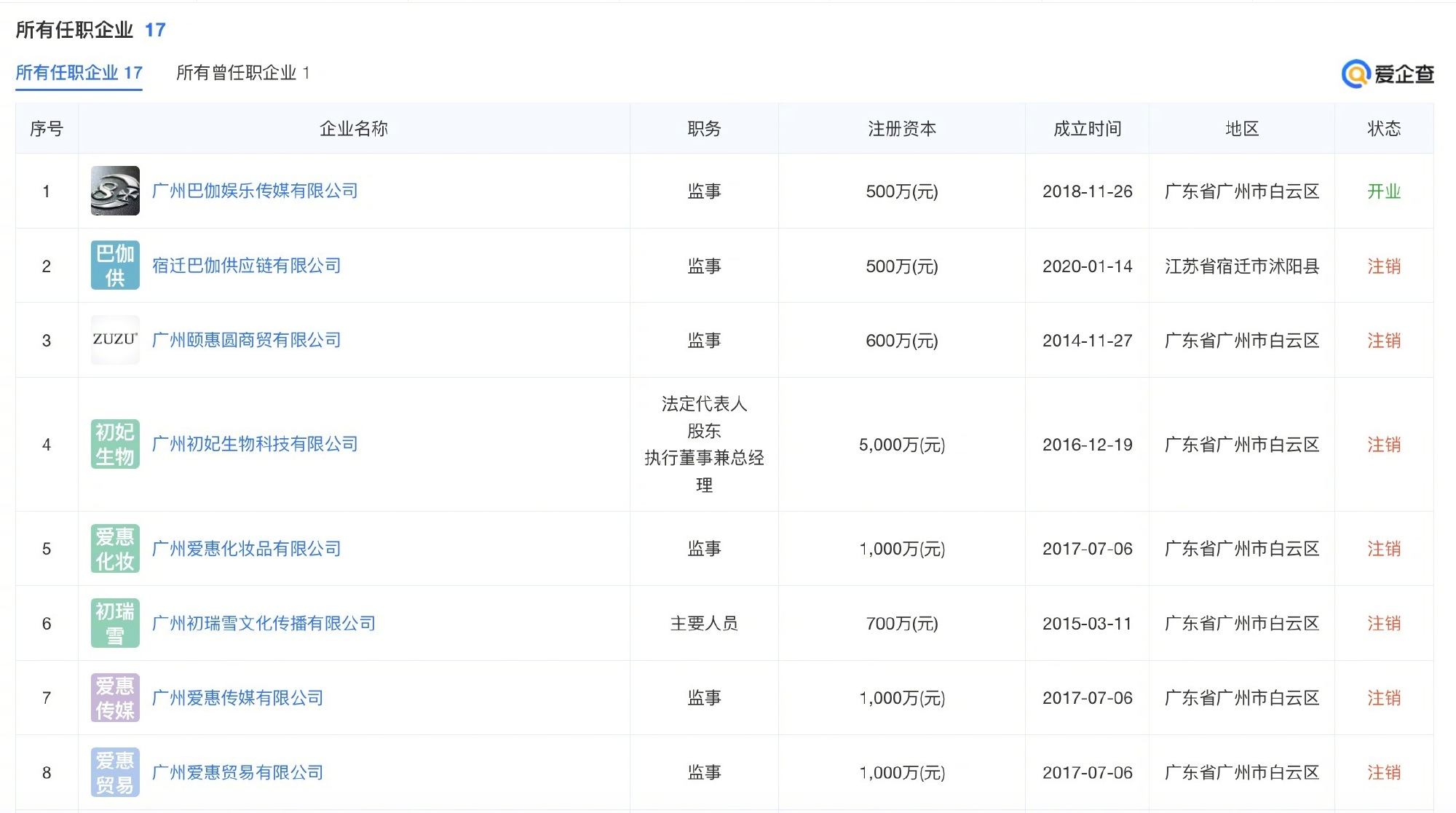Click the 广州巴伽娱乐传媒 company logo icon
The width and height of the screenshot is (1456, 813).
[x=115, y=191]
